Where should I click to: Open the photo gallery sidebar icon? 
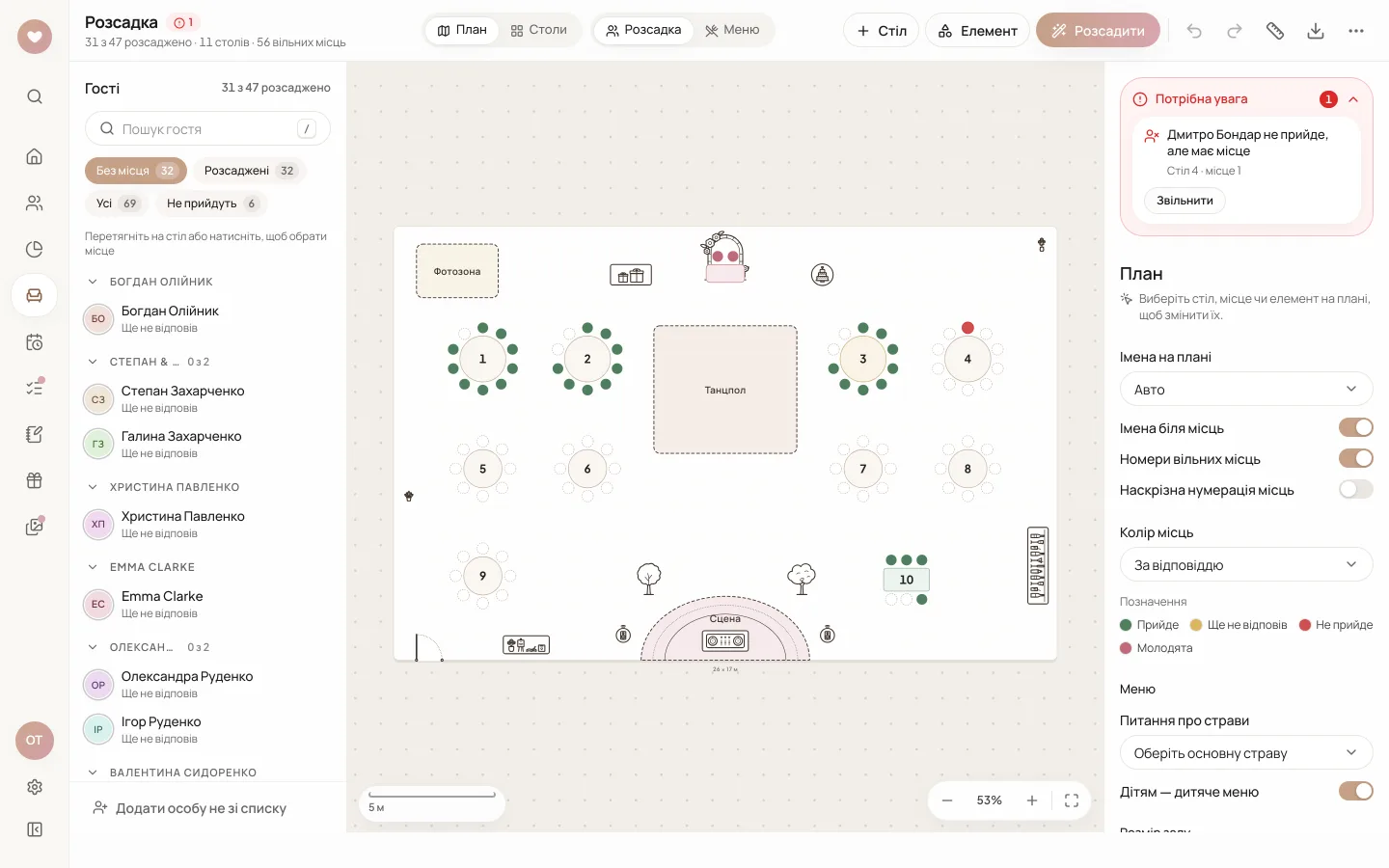tap(35, 527)
